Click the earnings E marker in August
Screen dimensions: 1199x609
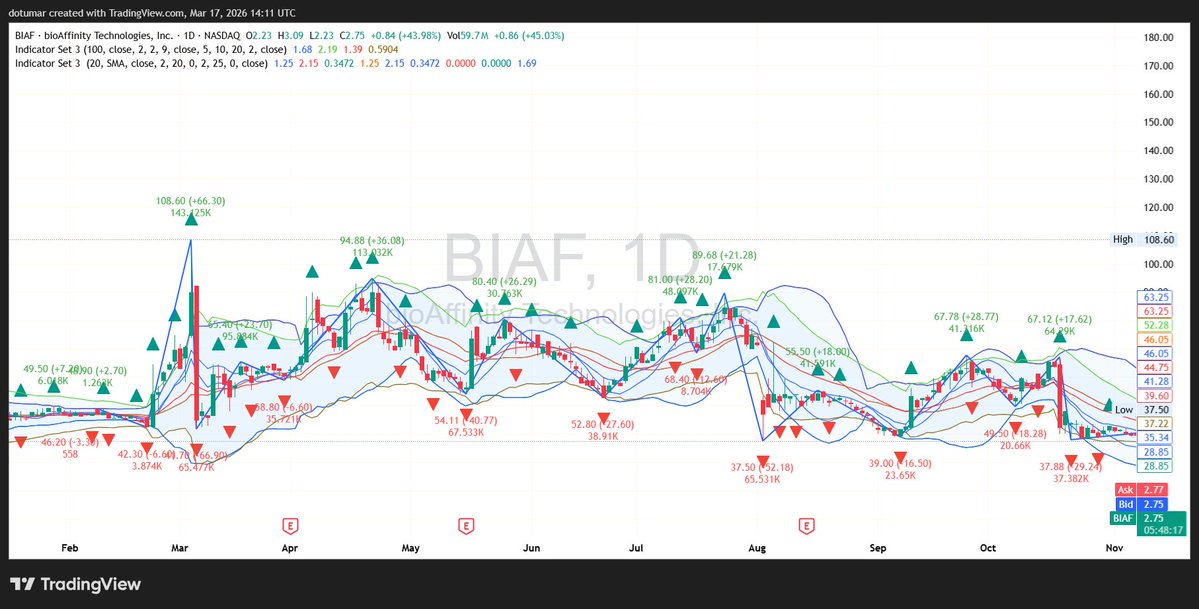pyautogui.click(x=805, y=526)
